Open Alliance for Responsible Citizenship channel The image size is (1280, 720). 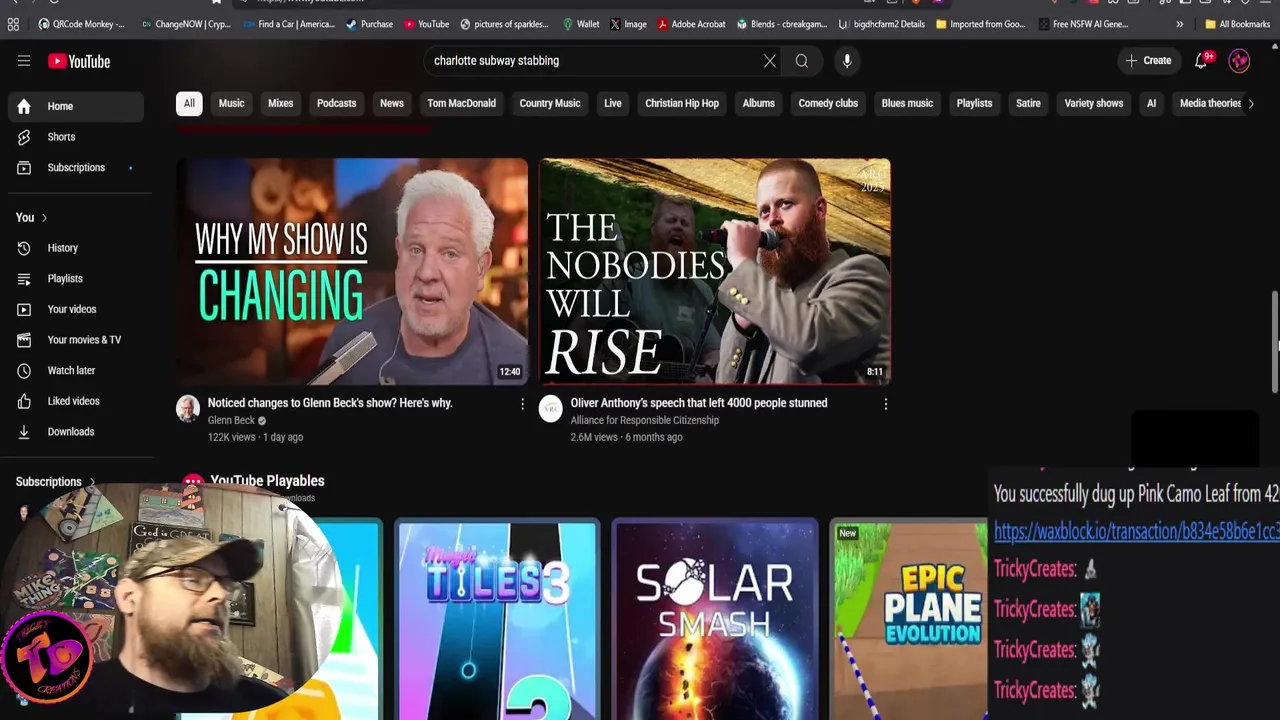645,420
